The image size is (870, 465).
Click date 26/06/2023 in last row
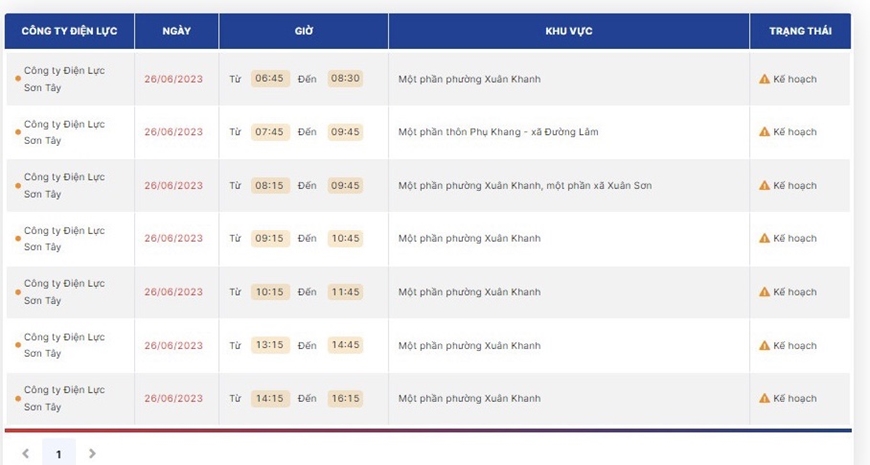pos(174,398)
